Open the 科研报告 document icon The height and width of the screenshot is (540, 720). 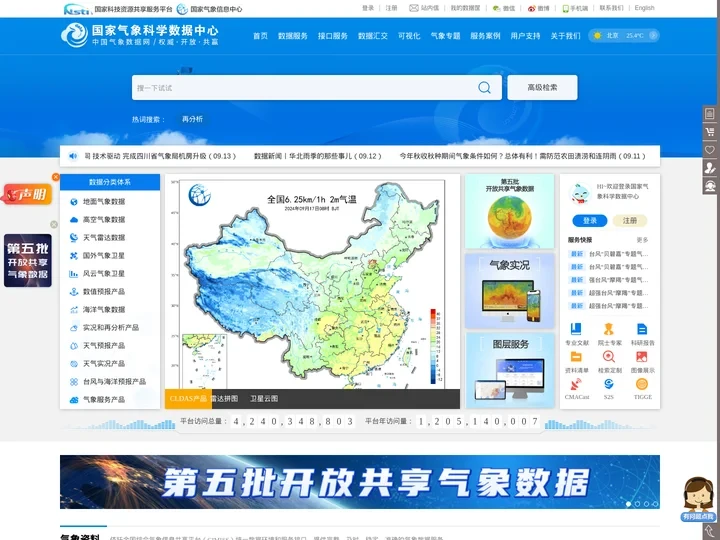click(x=642, y=329)
